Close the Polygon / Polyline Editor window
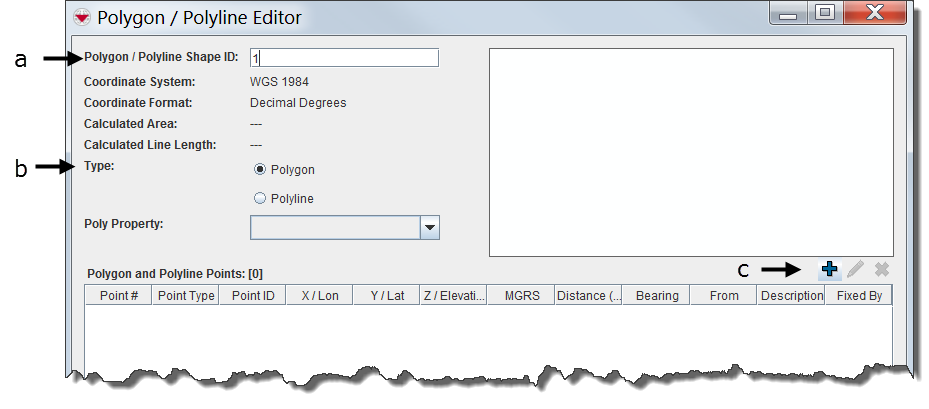Image resolution: width=929 pixels, height=409 pixels. [x=874, y=14]
